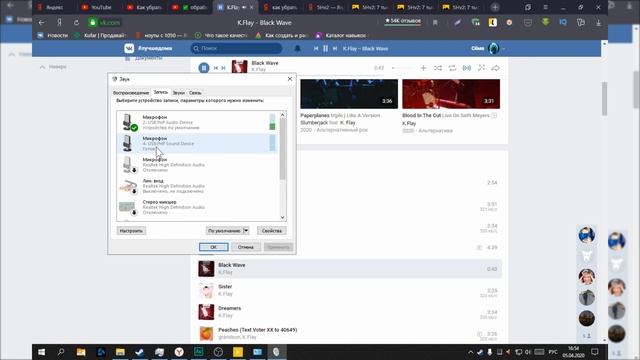The image size is (640, 360).
Task: Adjust the player volume slider
Action: coord(402,68)
